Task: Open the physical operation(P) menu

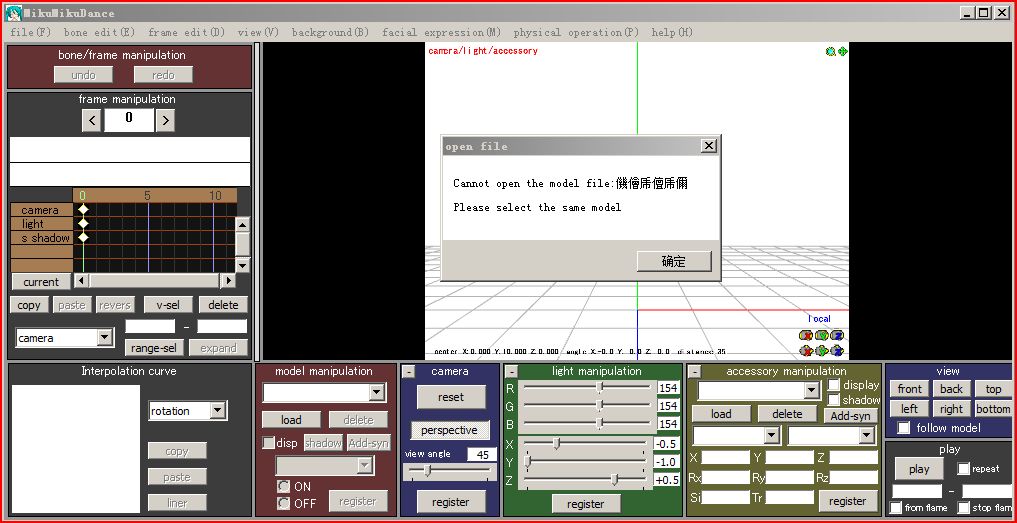Action: [576, 32]
